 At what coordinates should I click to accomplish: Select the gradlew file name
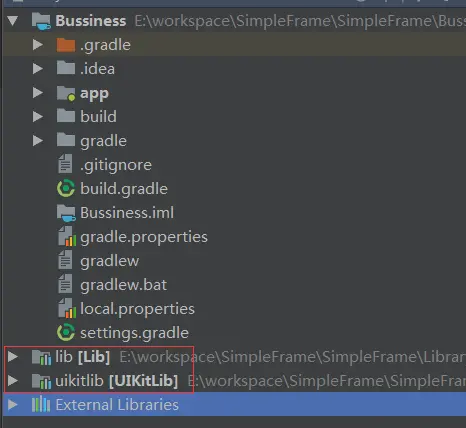tap(110, 261)
